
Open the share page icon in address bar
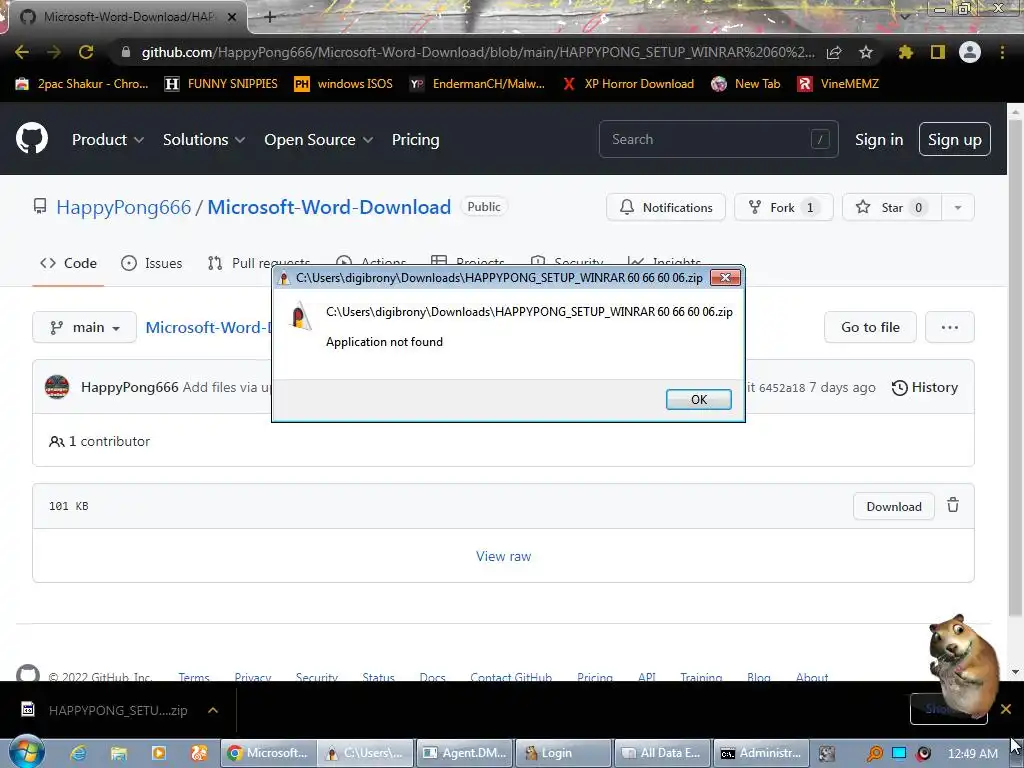[x=834, y=52]
